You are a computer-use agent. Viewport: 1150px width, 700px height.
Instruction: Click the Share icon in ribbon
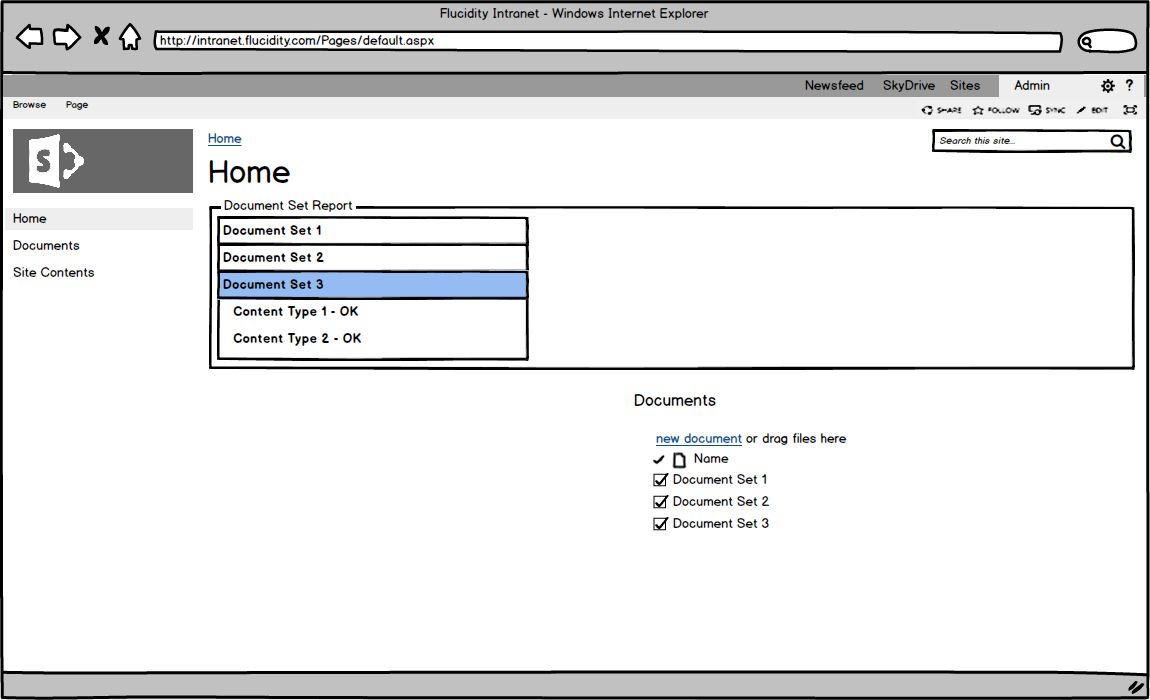coord(941,110)
